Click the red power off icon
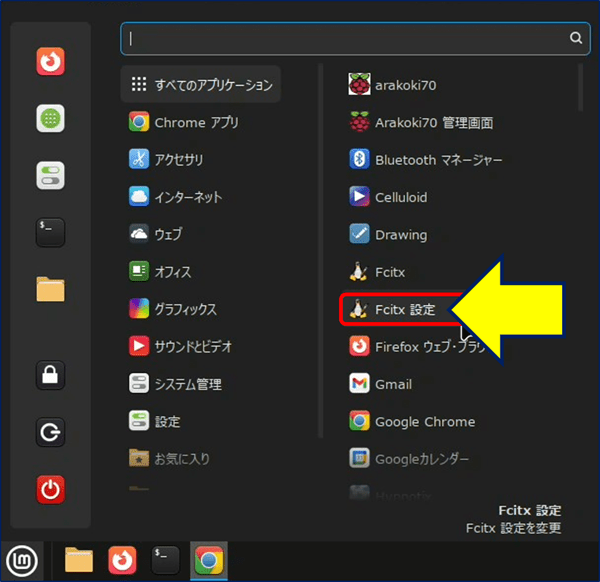The height and width of the screenshot is (582, 600). pos(51,489)
